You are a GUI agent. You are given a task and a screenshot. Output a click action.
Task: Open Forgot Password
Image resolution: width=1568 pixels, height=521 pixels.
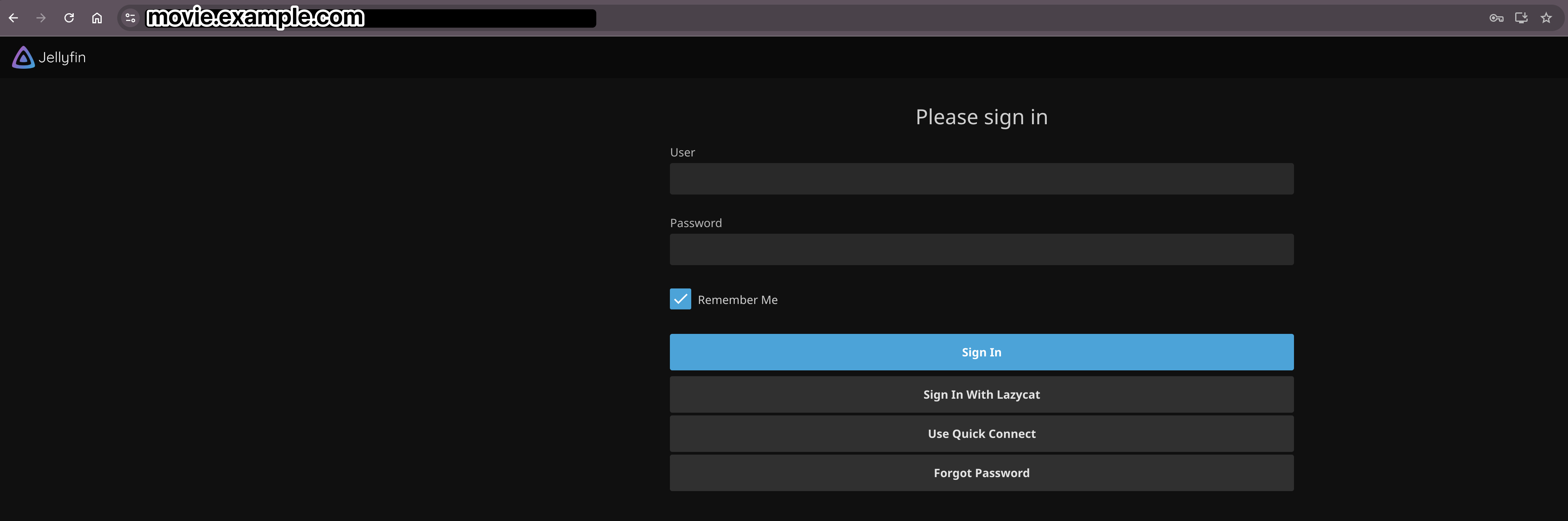pos(981,473)
